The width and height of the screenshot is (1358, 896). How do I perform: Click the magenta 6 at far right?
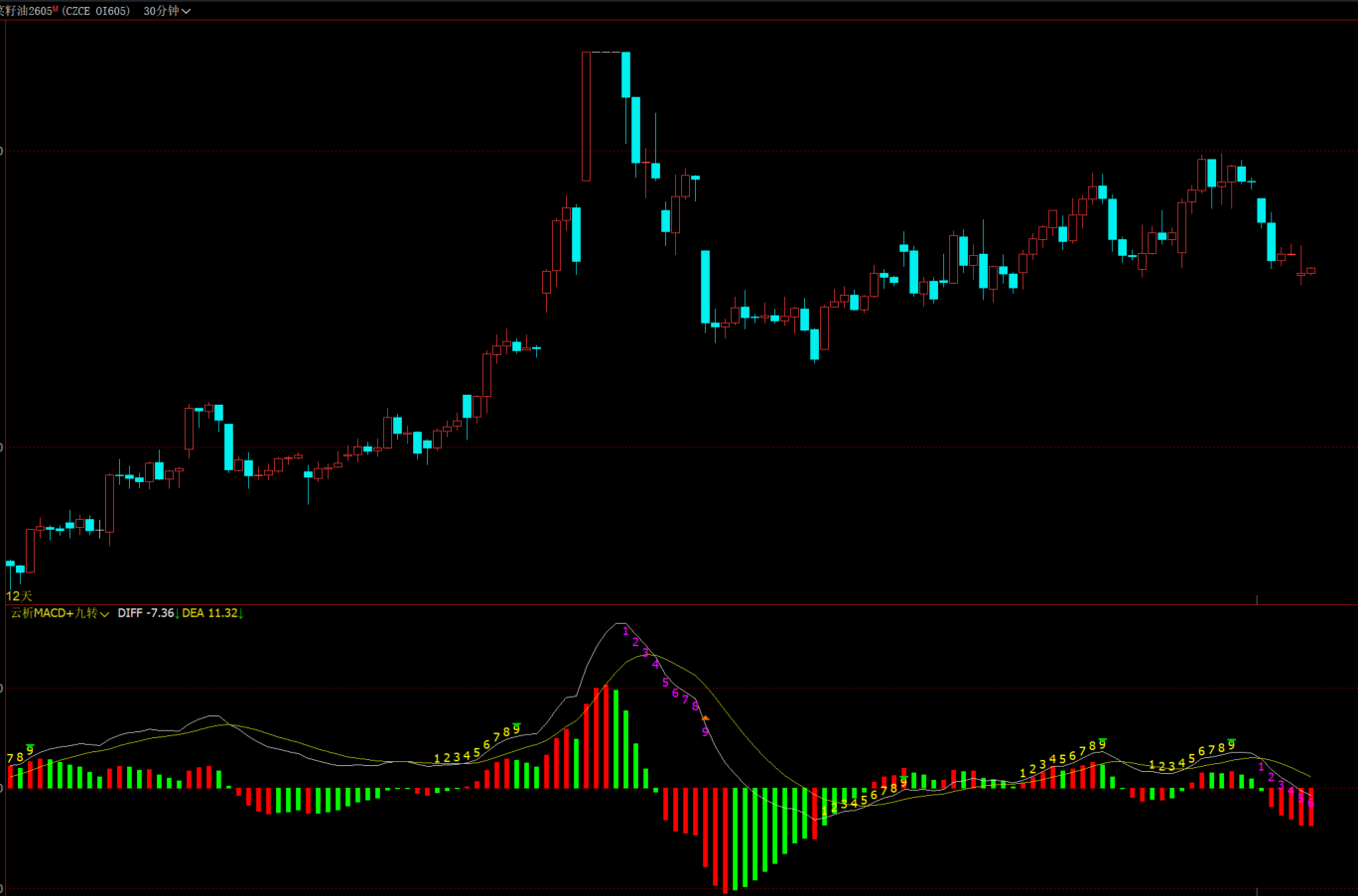point(1310,802)
